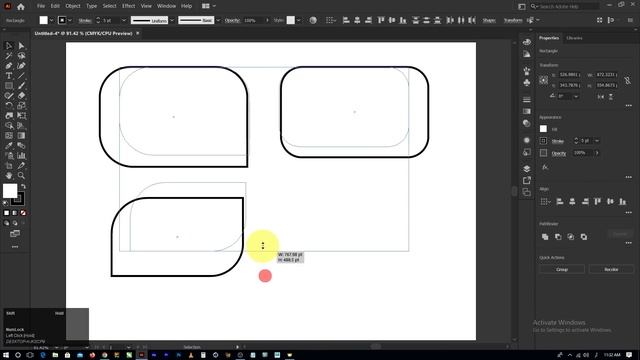Change screen mode in toolbar
The height and width of the screenshot is (360, 640).
click(x=15, y=233)
